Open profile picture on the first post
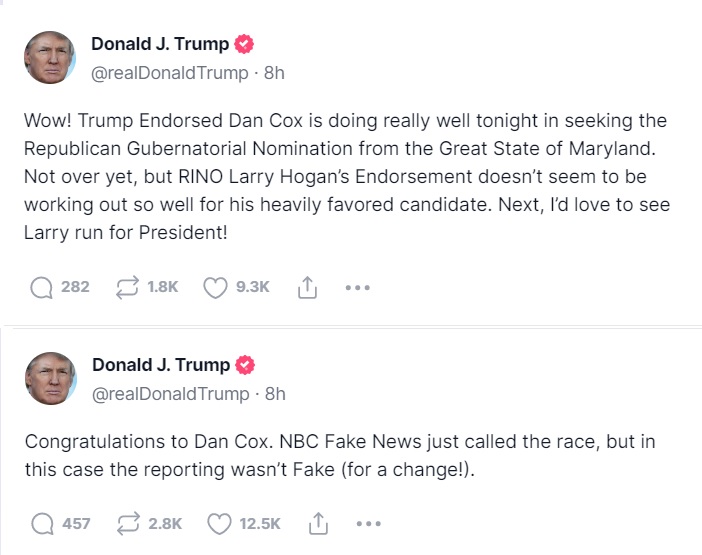The image size is (702, 555). tap(50, 57)
